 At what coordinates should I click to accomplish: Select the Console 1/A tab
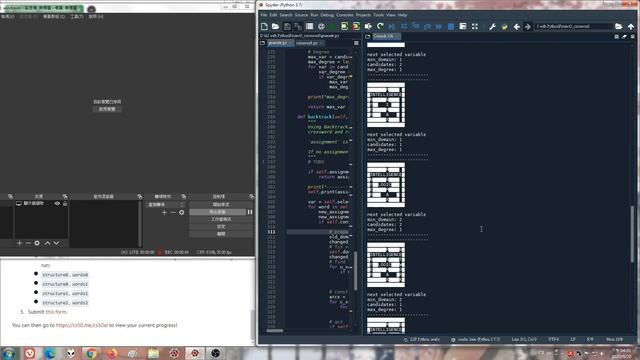[386, 36]
